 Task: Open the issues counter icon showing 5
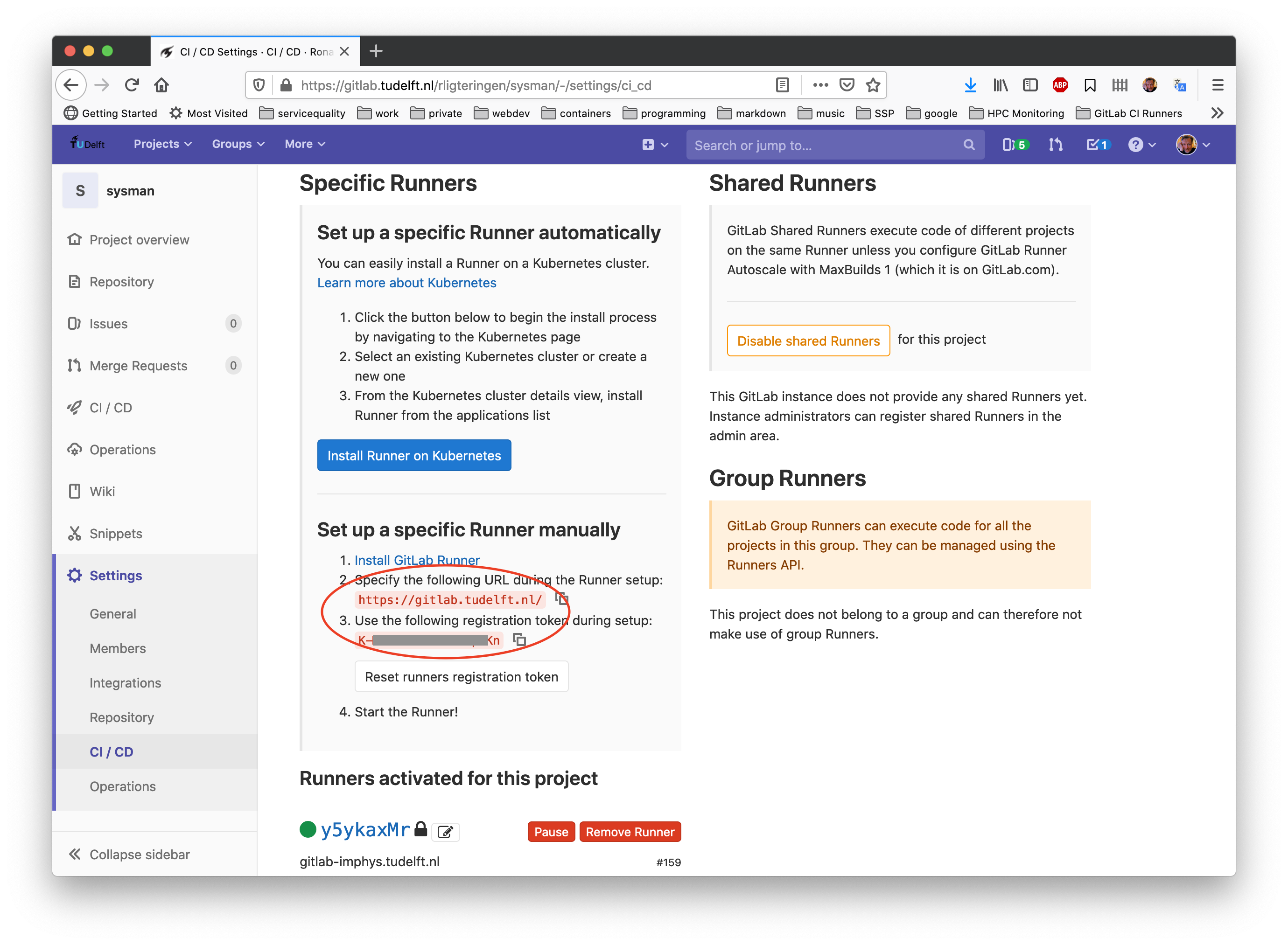click(1015, 145)
